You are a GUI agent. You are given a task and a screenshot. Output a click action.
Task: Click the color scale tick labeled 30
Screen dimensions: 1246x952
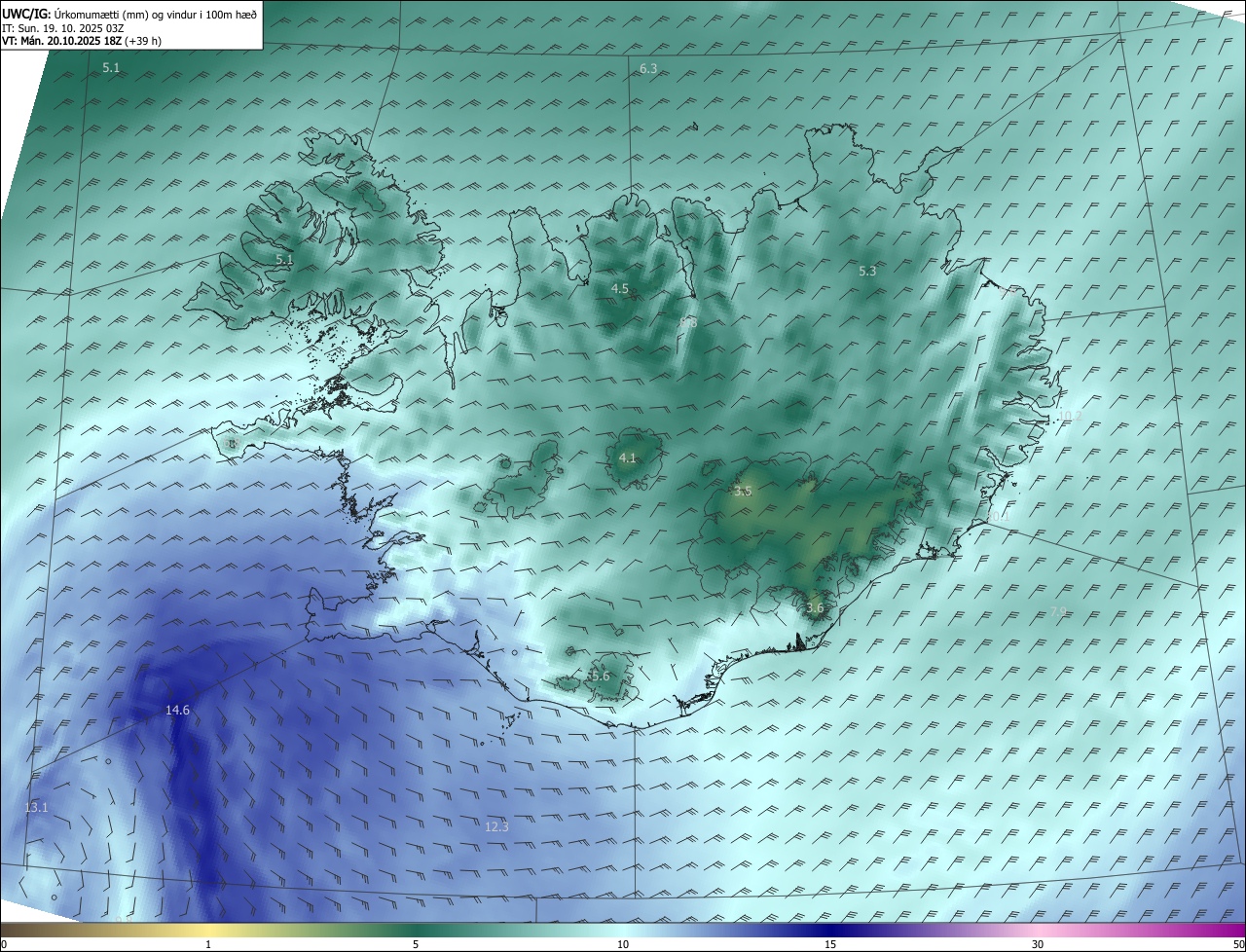pyautogui.click(x=1038, y=944)
